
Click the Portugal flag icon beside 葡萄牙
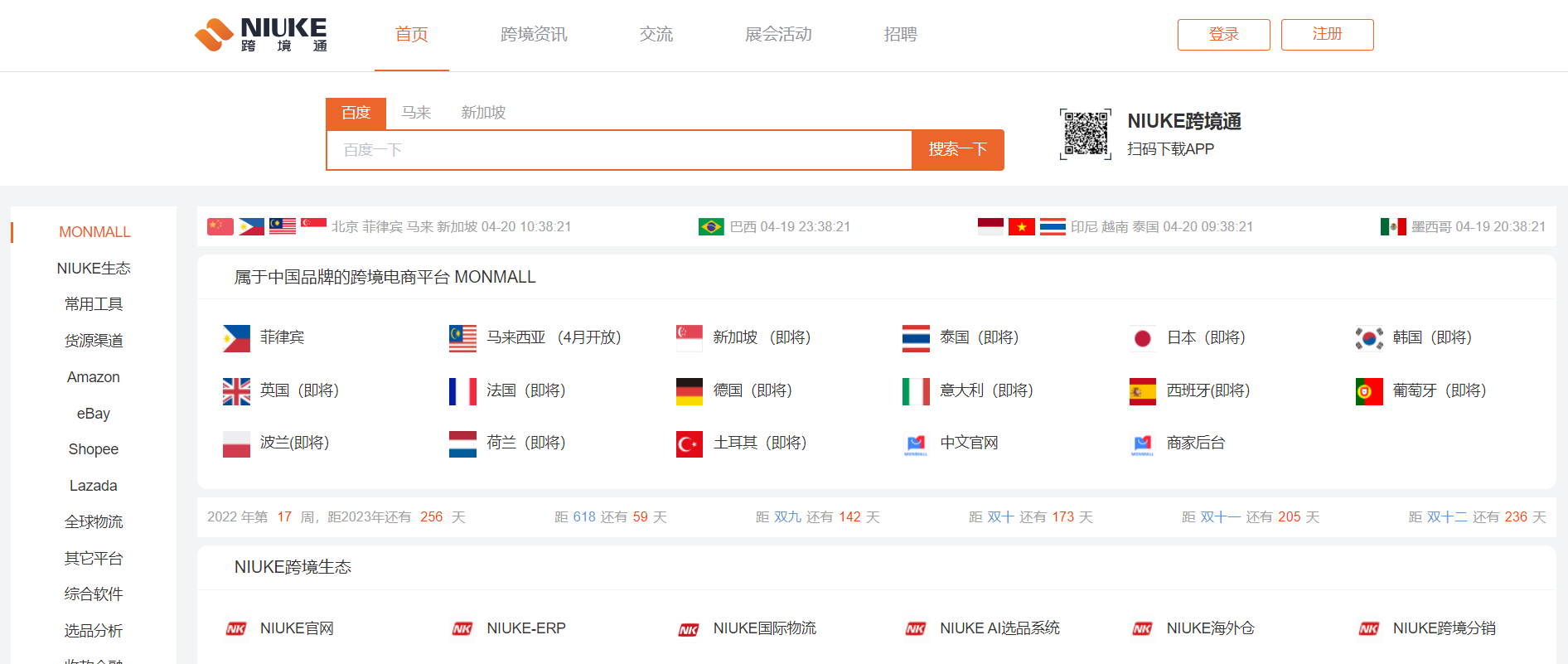click(x=1369, y=391)
